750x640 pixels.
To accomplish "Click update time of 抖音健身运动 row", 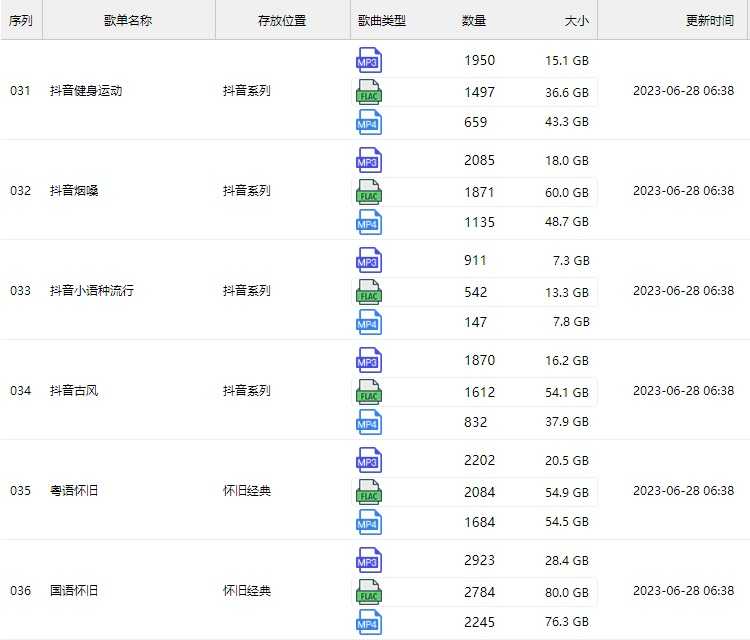I will coord(684,90).
